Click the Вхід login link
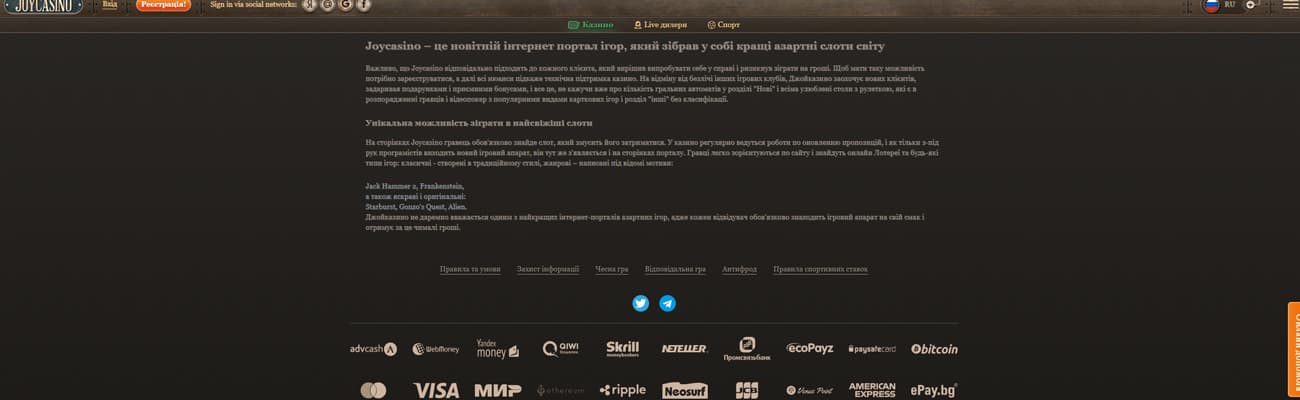The width and height of the screenshot is (1300, 400). point(110,5)
